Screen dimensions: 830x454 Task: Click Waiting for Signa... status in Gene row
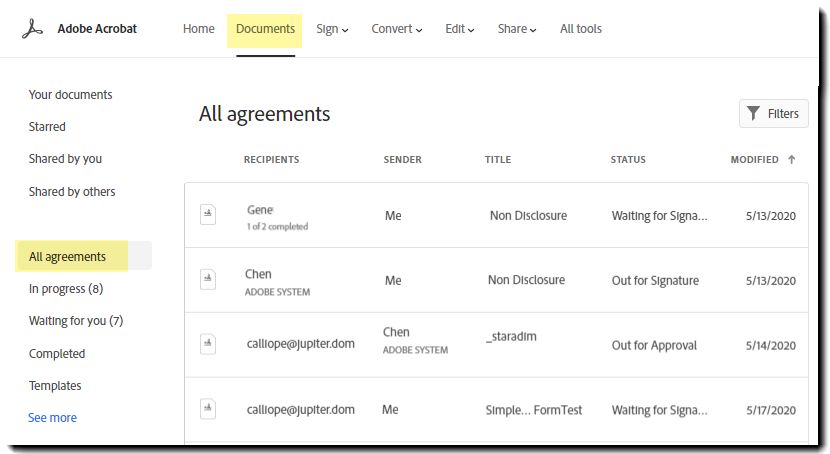pos(660,216)
